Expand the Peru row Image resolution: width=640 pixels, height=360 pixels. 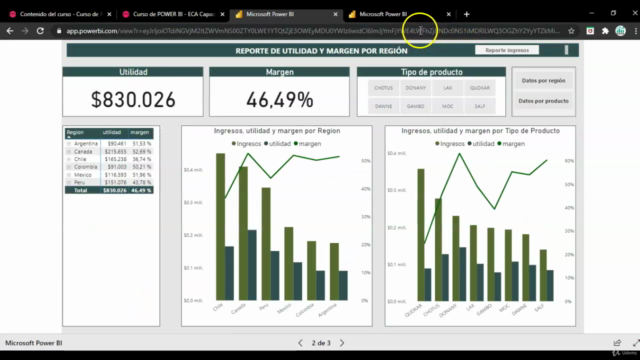(x=69, y=182)
